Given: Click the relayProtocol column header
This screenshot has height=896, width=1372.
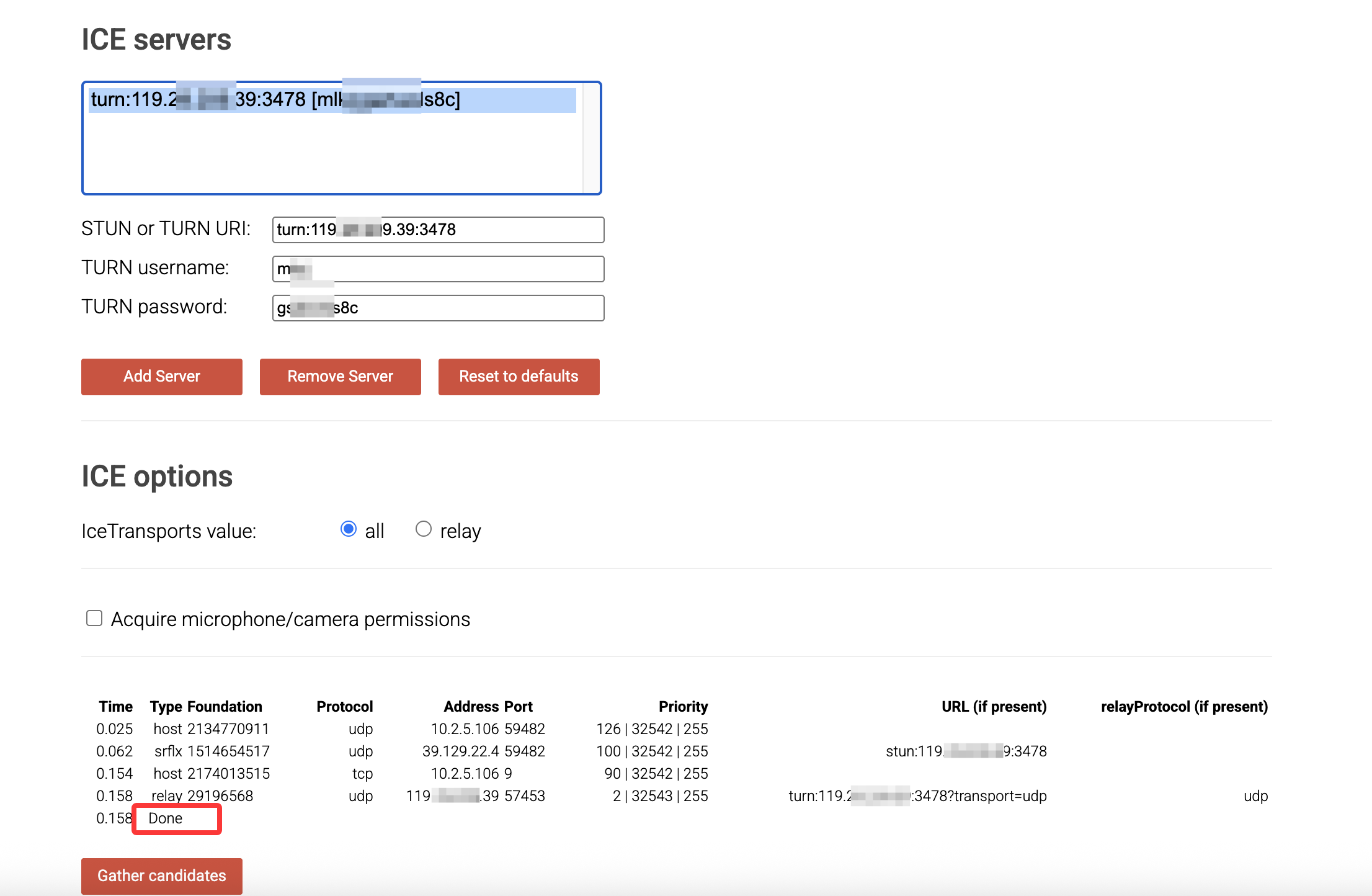Looking at the screenshot, I should [x=1183, y=707].
